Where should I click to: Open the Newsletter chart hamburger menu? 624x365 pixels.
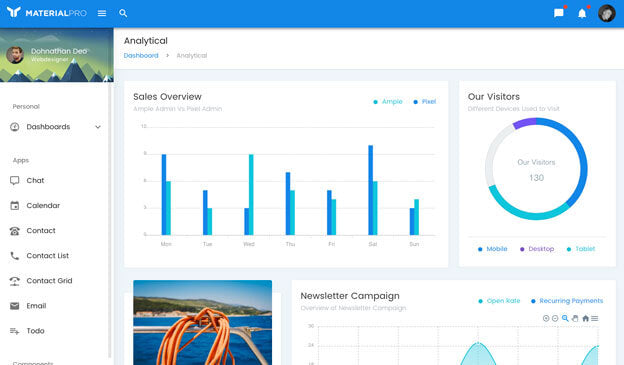pos(595,318)
